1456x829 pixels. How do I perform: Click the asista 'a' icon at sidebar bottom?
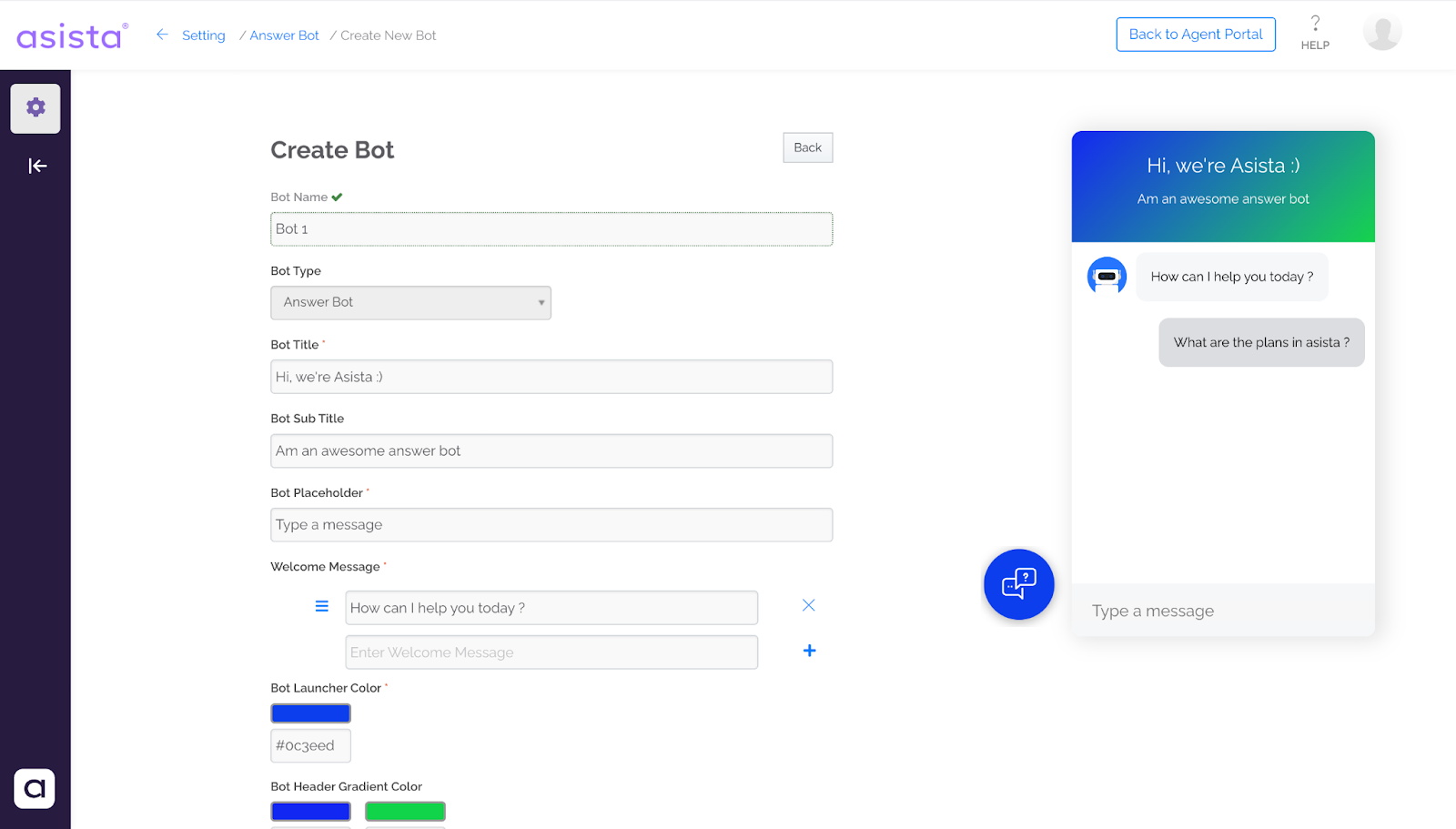click(x=35, y=788)
